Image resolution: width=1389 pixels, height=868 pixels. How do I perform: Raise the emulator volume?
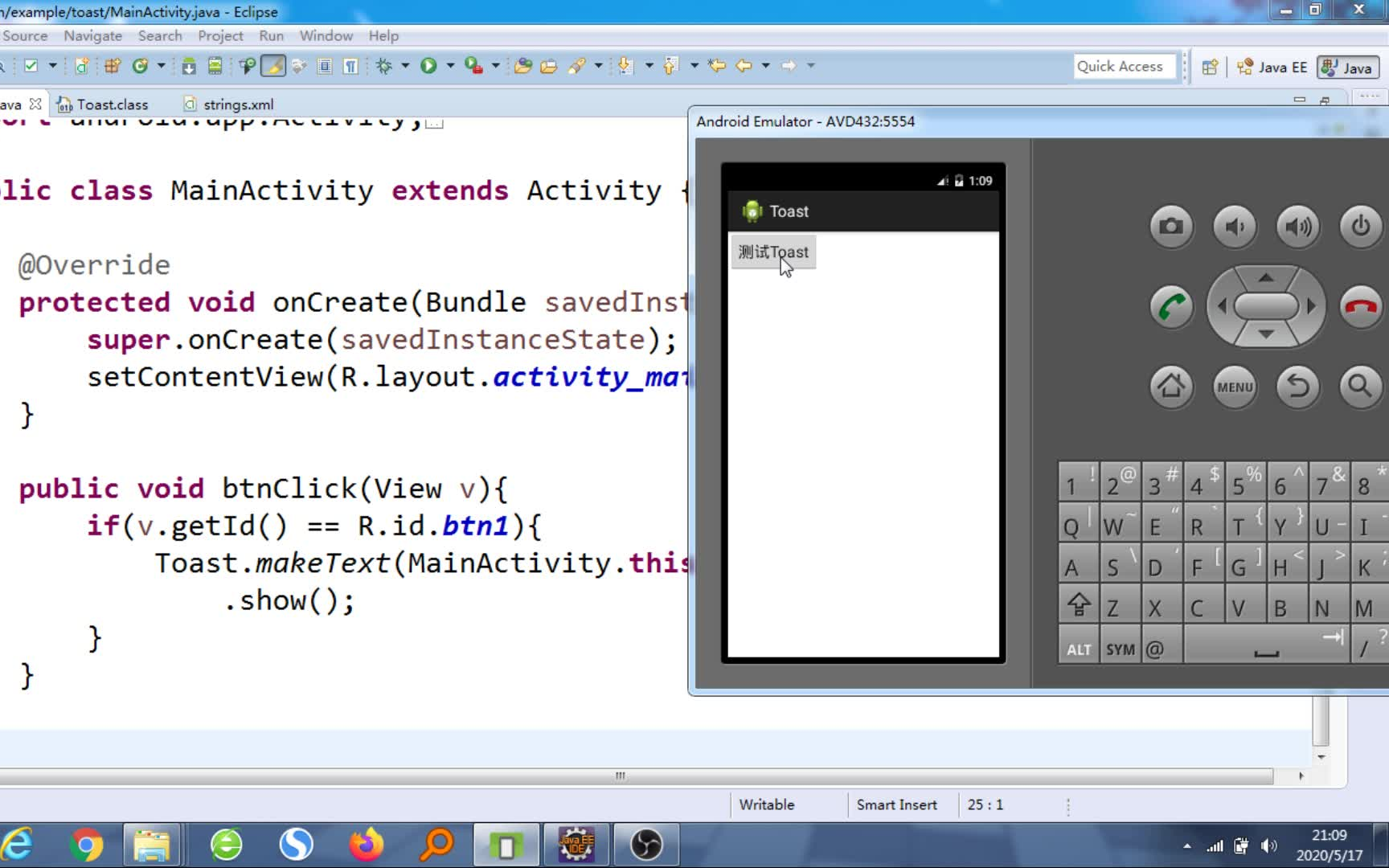[x=1297, y=227]
